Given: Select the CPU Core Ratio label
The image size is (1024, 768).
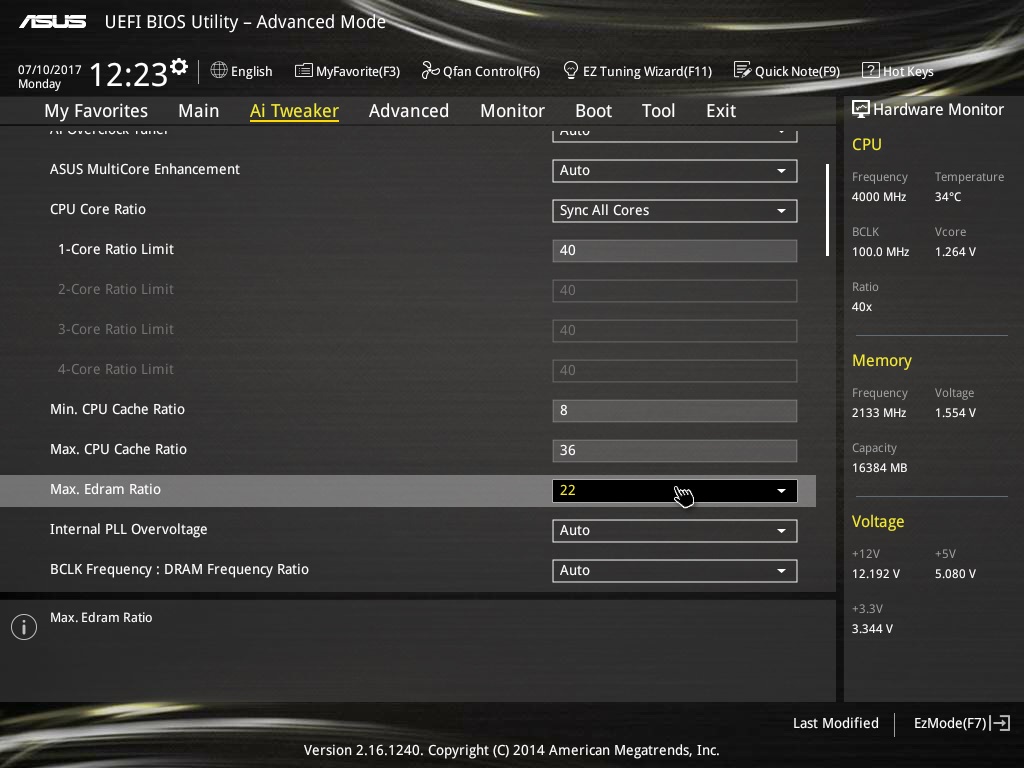Looking at the screenshot, I should point(98,209).
